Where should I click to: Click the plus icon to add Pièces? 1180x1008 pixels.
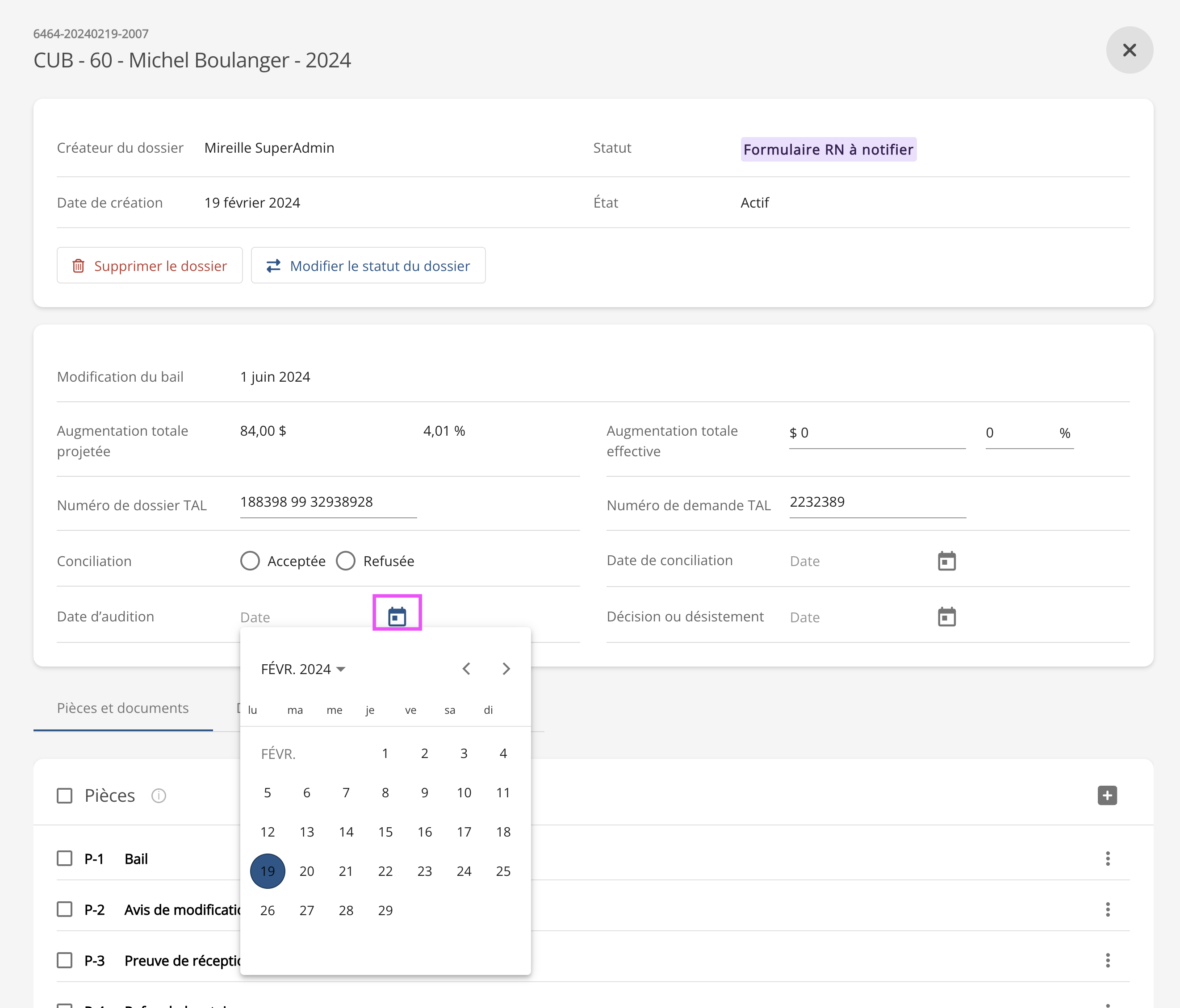1107,795
